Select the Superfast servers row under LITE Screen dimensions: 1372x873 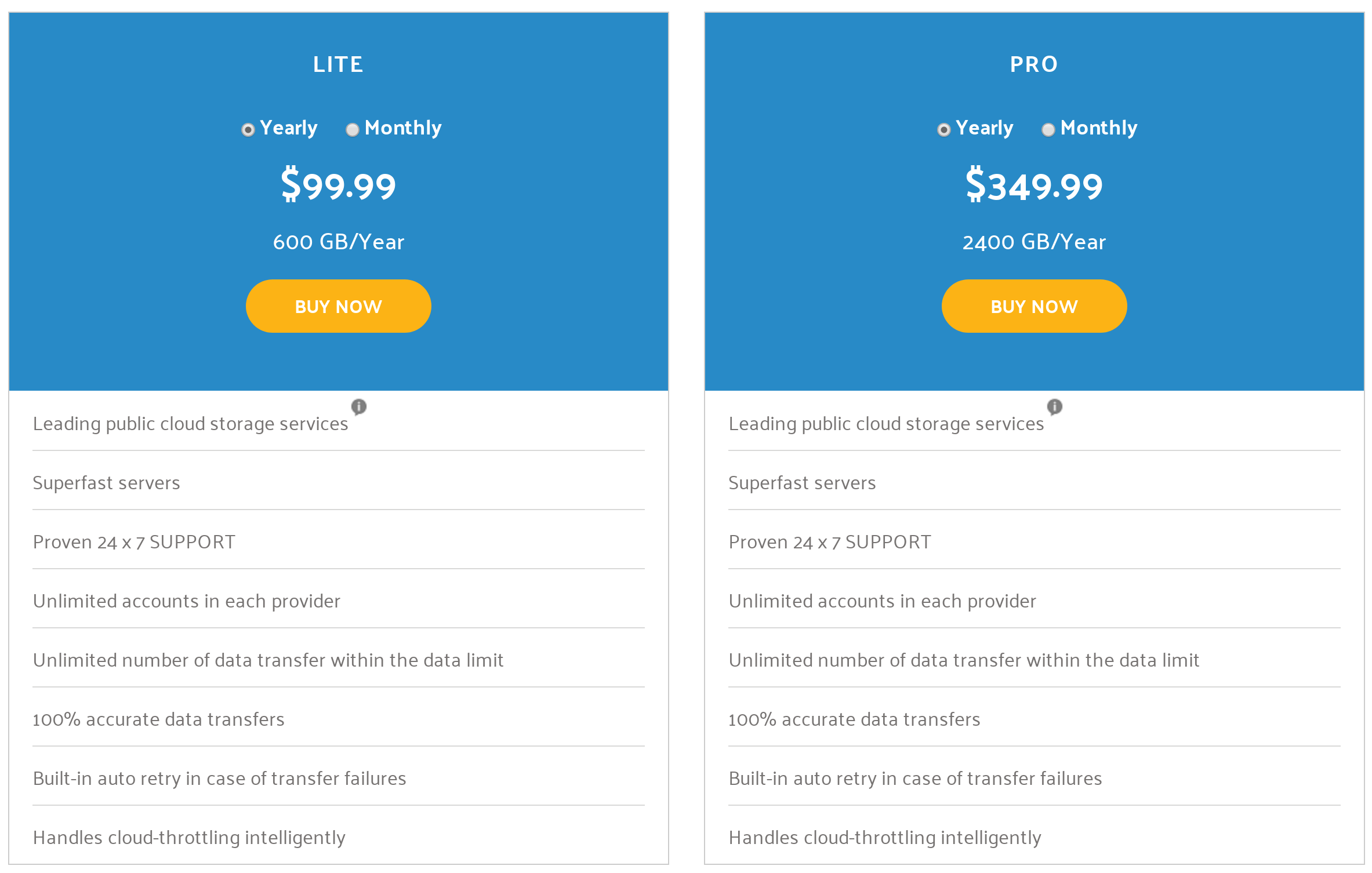[x=107, y=483]
